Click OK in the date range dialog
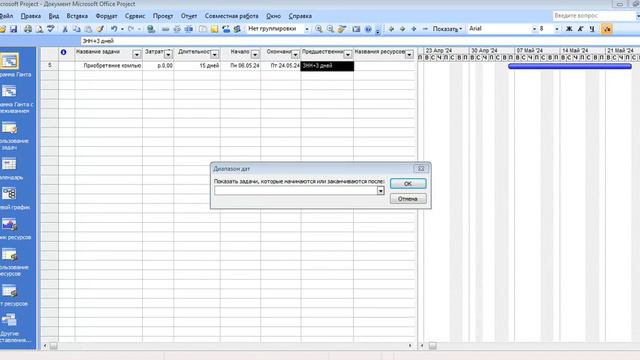This screenshot has width=640, height=360. click(x=408, y=184)
